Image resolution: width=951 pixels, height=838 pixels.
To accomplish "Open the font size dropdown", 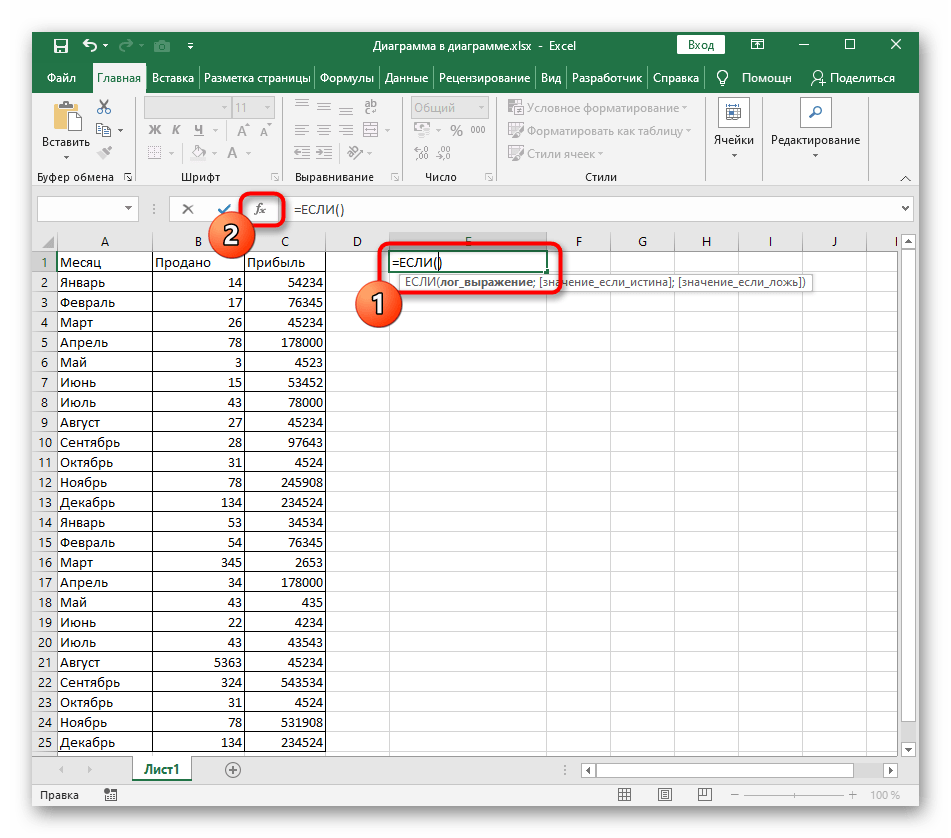I will click(x=267, y=108).
